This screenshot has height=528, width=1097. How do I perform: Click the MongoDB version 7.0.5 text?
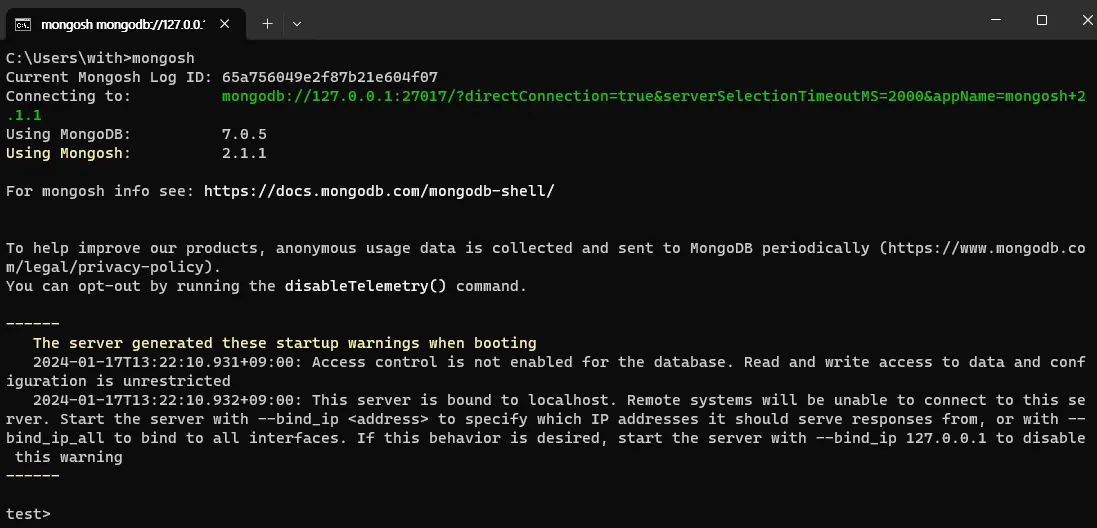coord(244,134)
